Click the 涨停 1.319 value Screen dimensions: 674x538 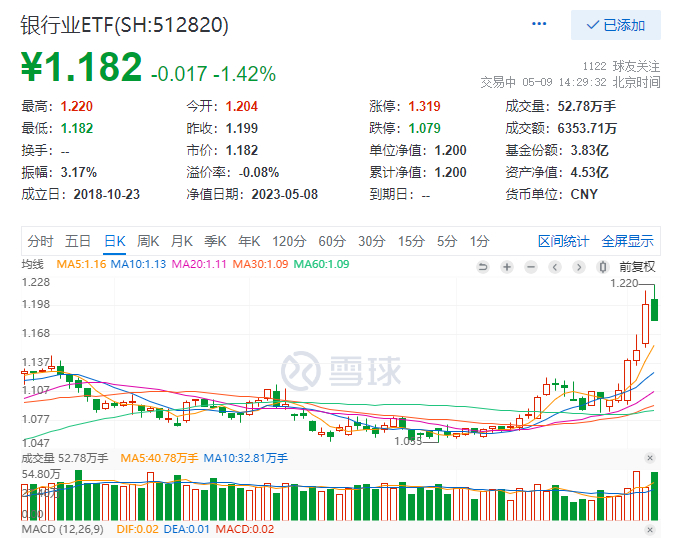coord(424,106)
